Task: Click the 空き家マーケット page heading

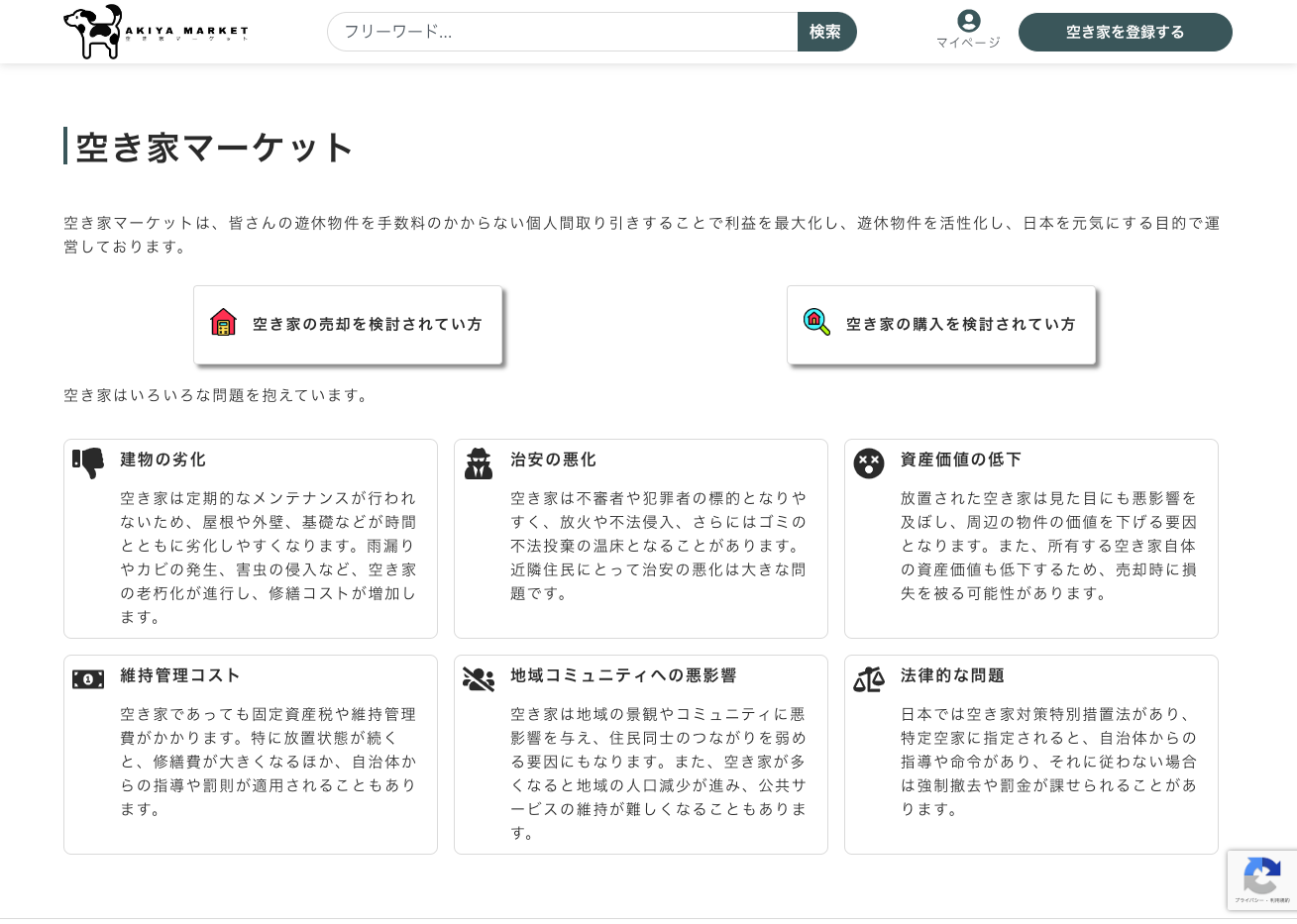Action: [x=214, y=148]
